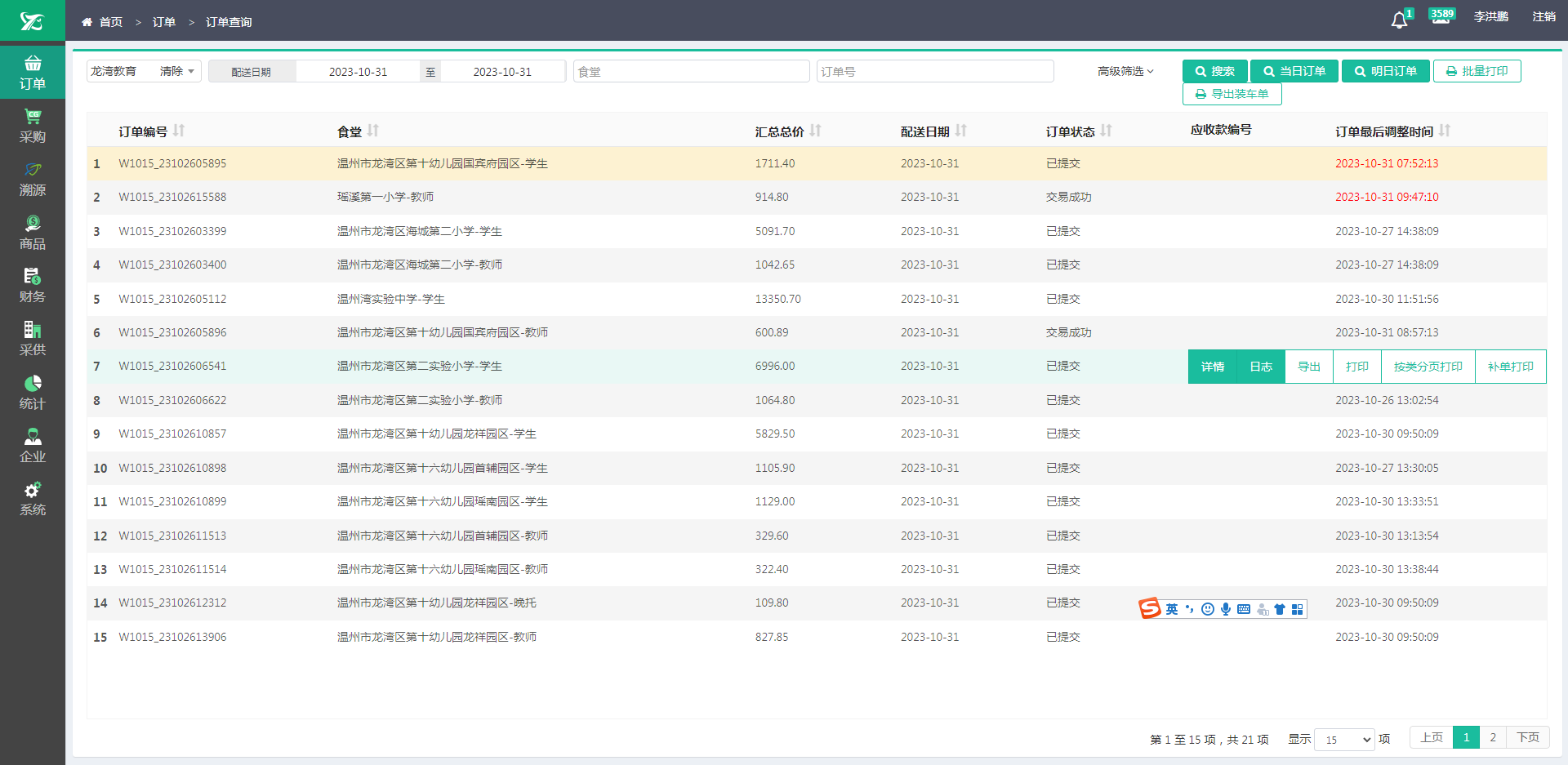The height and width of the screenshot is (765, 1568).
Task: Show 当日订单
Action: click(x=1294, y=71)
